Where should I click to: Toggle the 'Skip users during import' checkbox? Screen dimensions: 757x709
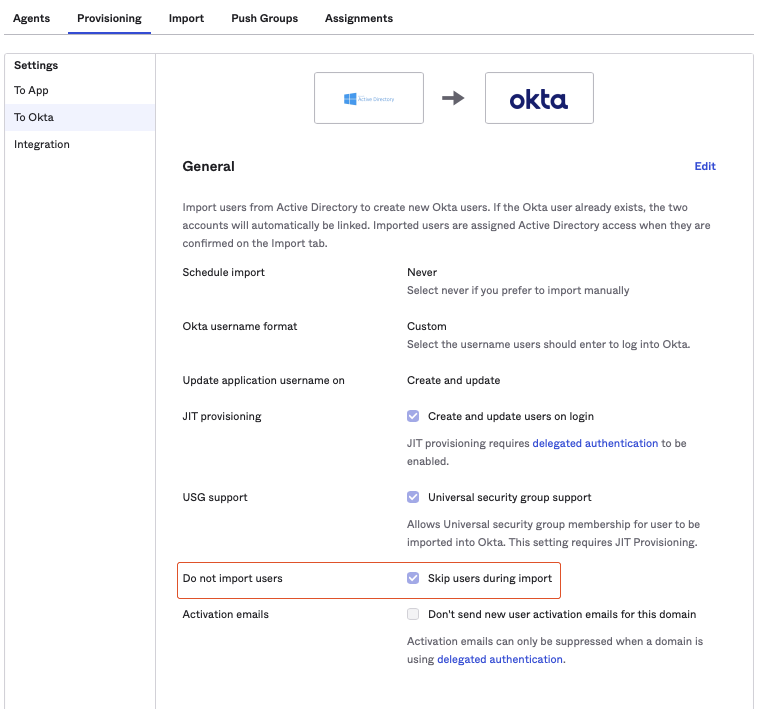point(413,578)
